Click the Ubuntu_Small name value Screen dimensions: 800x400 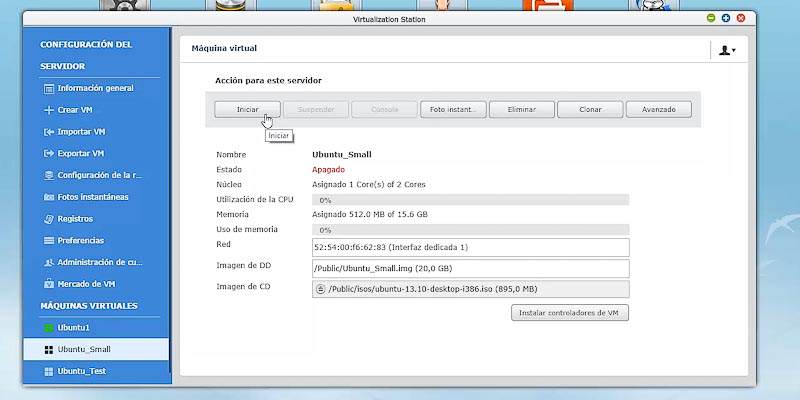(342, 155)
